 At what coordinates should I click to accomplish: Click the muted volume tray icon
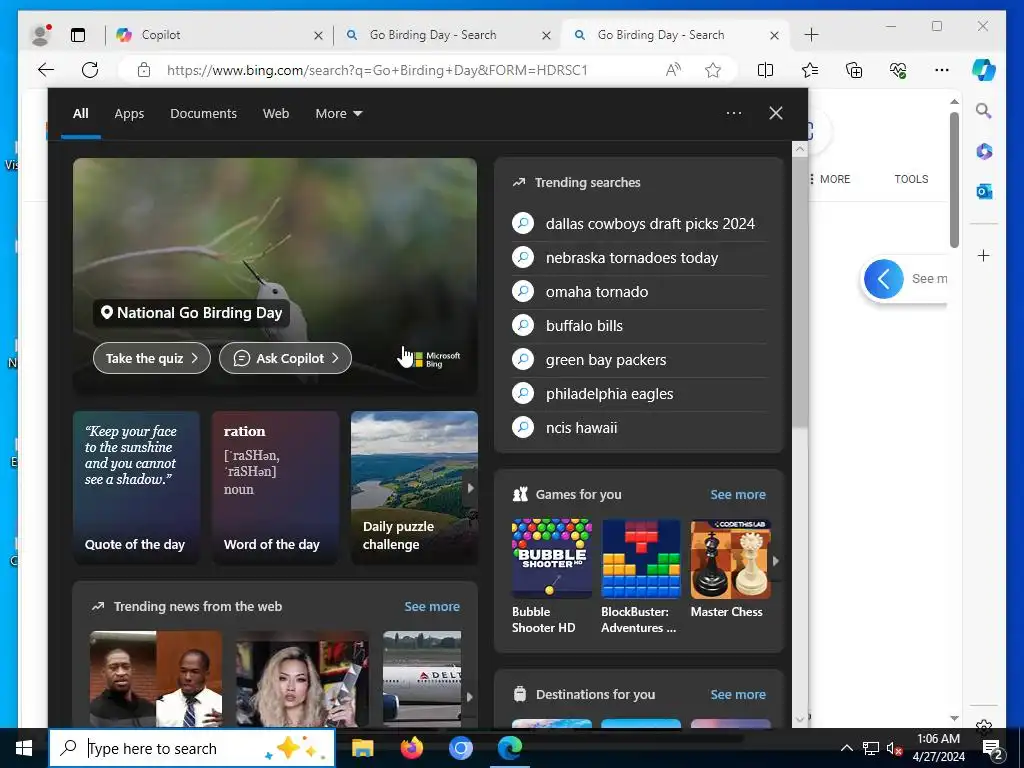coord(894,748)
